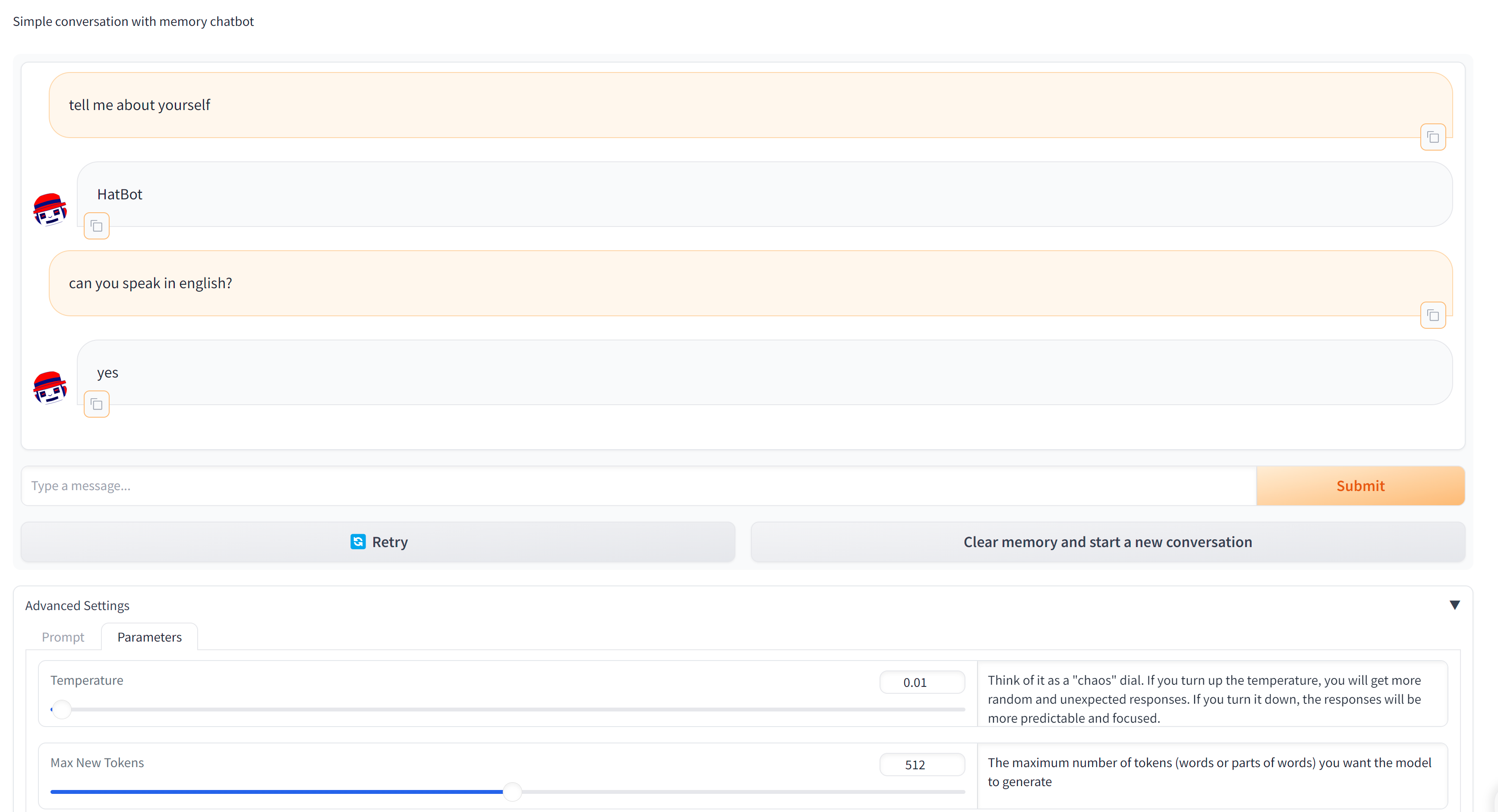Screen dimensions: 1498x812
Task: Switch to the Prompt tab
Action: coord(63,637)
